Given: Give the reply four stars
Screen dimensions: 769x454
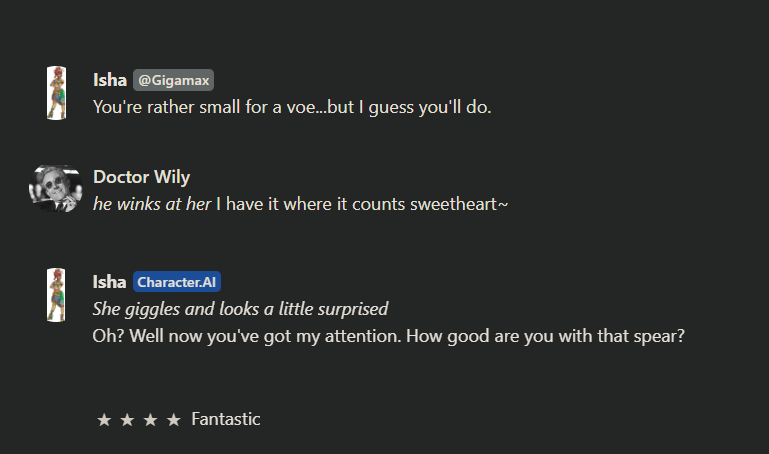Looking at the screenshot, I should point(174,420).
